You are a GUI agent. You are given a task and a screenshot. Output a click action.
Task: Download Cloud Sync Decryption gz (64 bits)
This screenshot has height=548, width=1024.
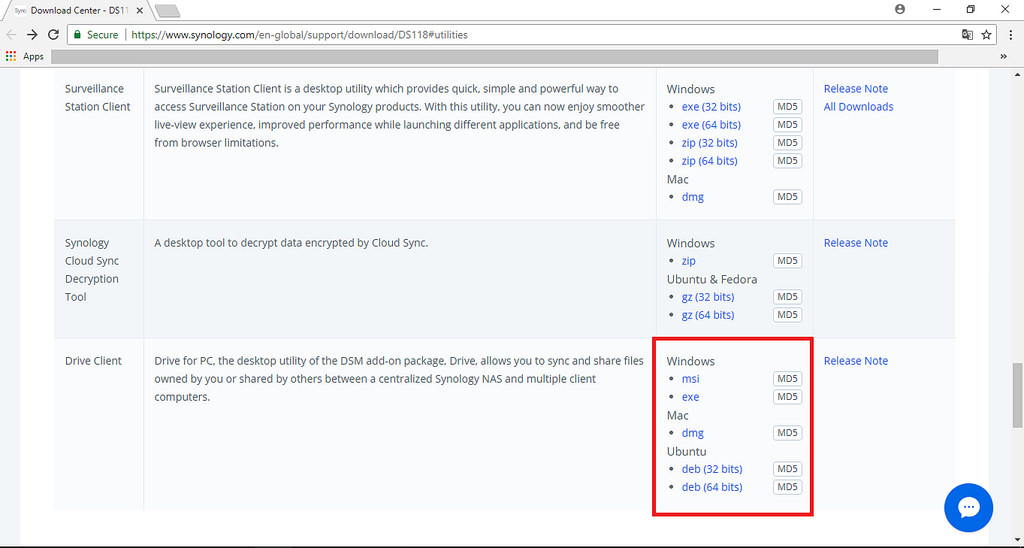(x=708, y=315)
